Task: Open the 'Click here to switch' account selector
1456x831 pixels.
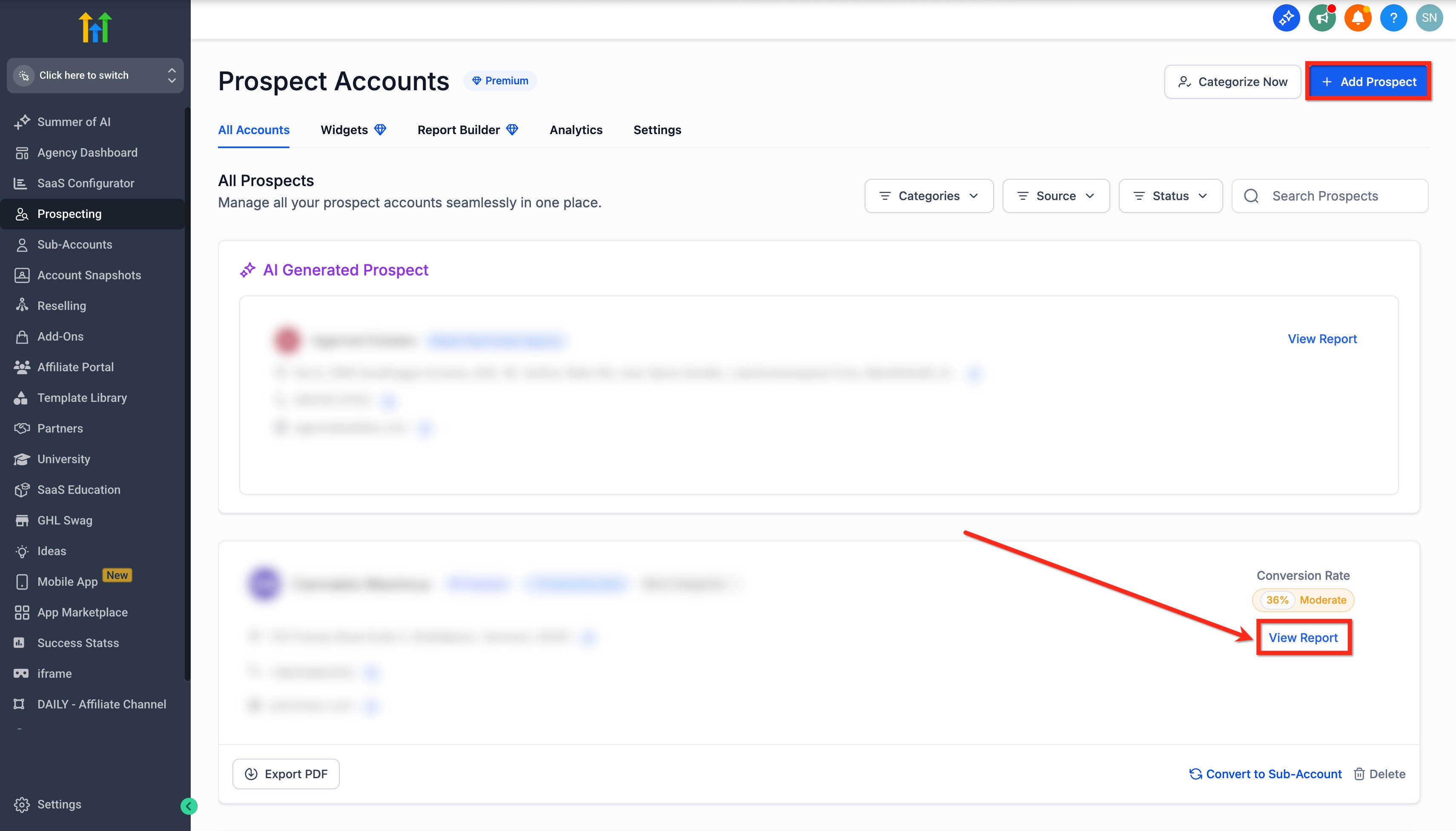Action: [x=95, y=75]
